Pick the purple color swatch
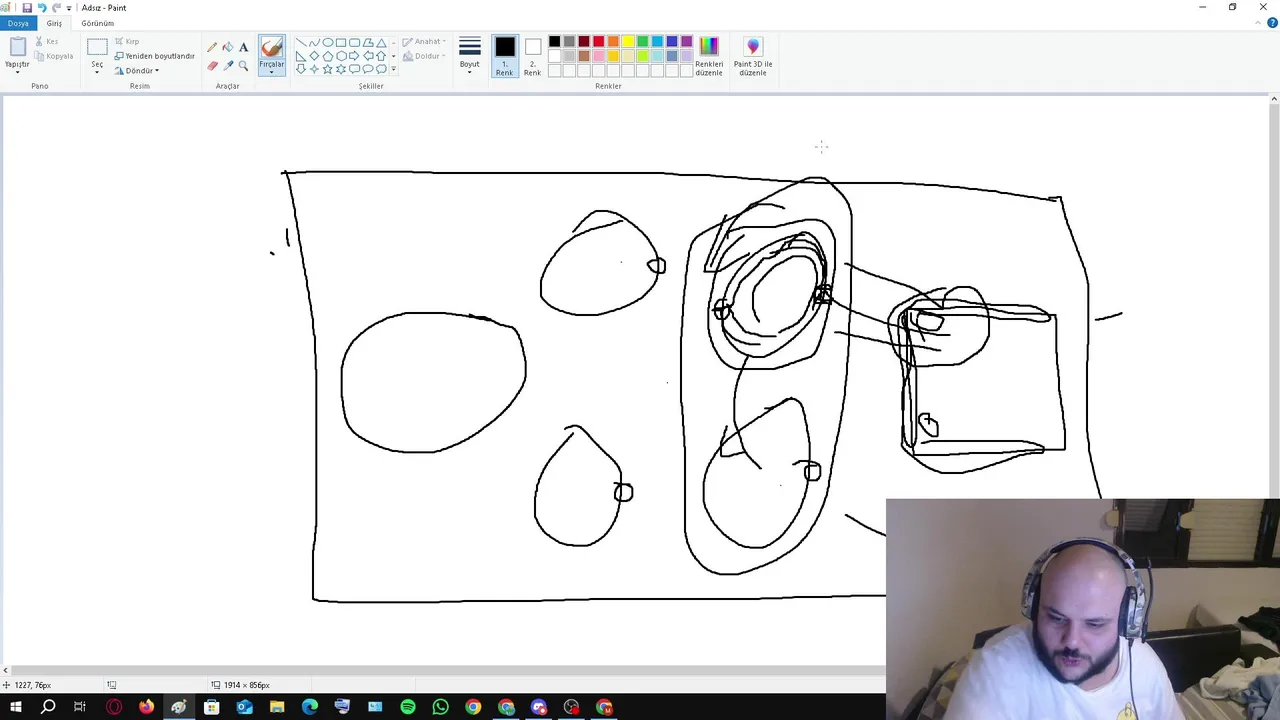This screenshot has width=1280, height=720. coord(687,41)
